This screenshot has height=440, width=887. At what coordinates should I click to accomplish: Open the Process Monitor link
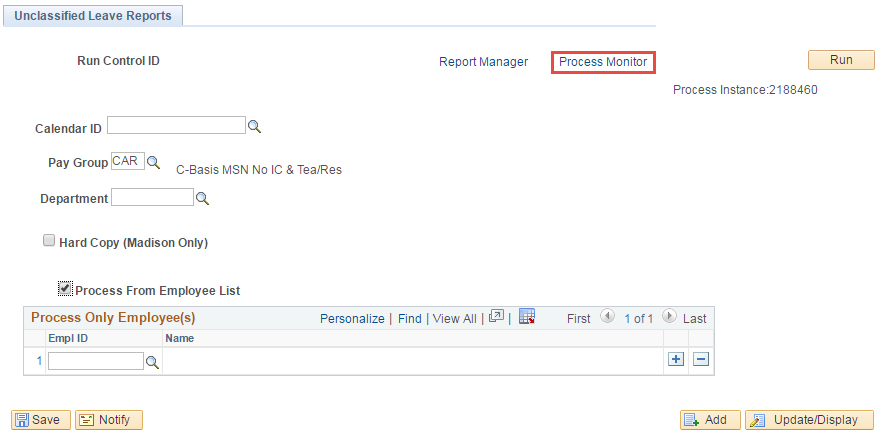pos(603,62)
